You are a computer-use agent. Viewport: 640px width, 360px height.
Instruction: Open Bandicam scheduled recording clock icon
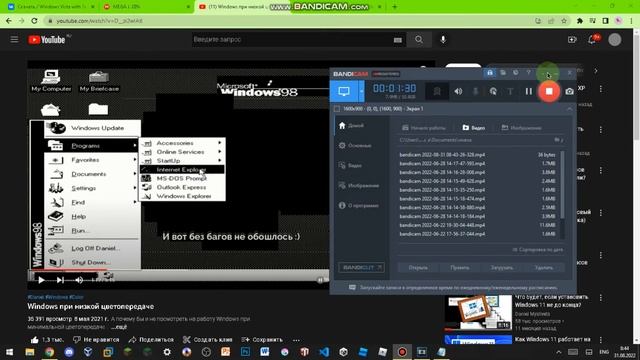pos(516,73)
